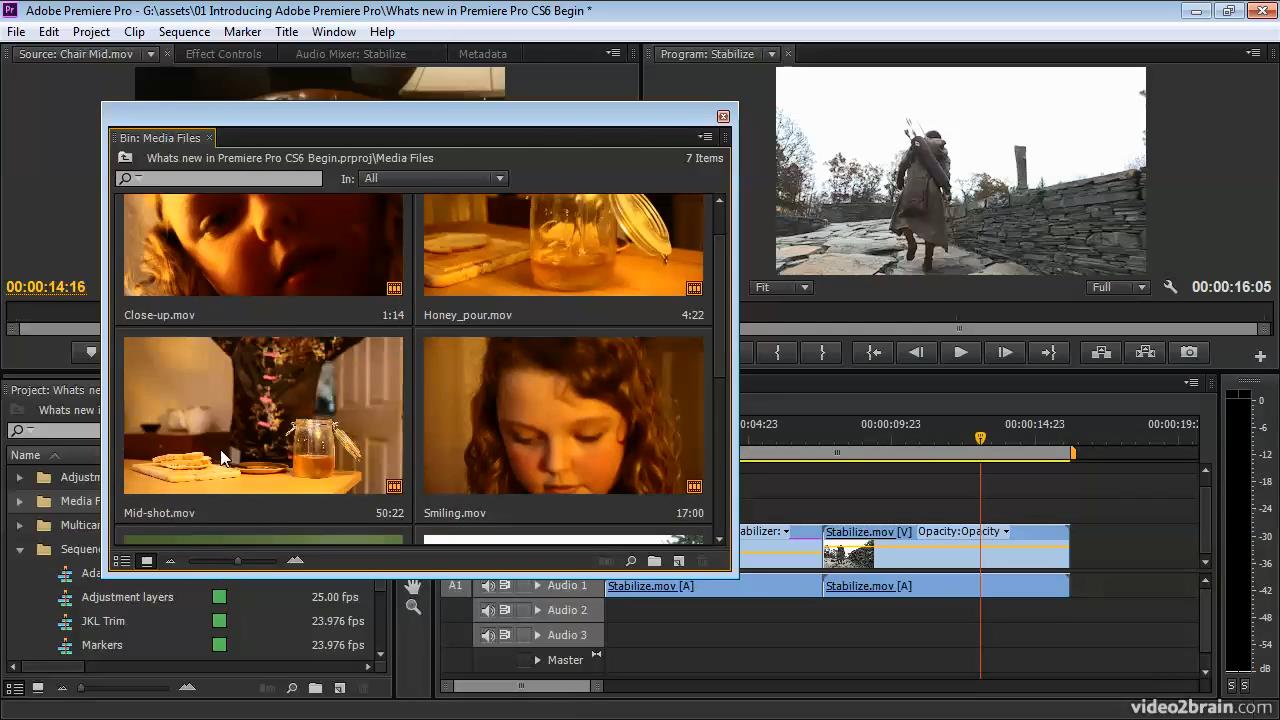1280x720 pixels.
Task: Open the In: All filter dropdown
Action: click(433, 178)
